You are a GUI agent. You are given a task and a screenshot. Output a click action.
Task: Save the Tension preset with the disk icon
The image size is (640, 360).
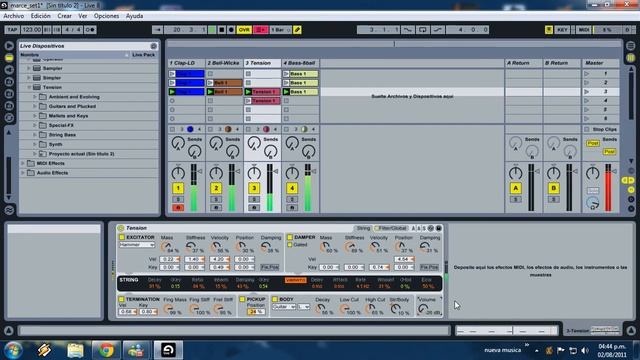(438, 228)
